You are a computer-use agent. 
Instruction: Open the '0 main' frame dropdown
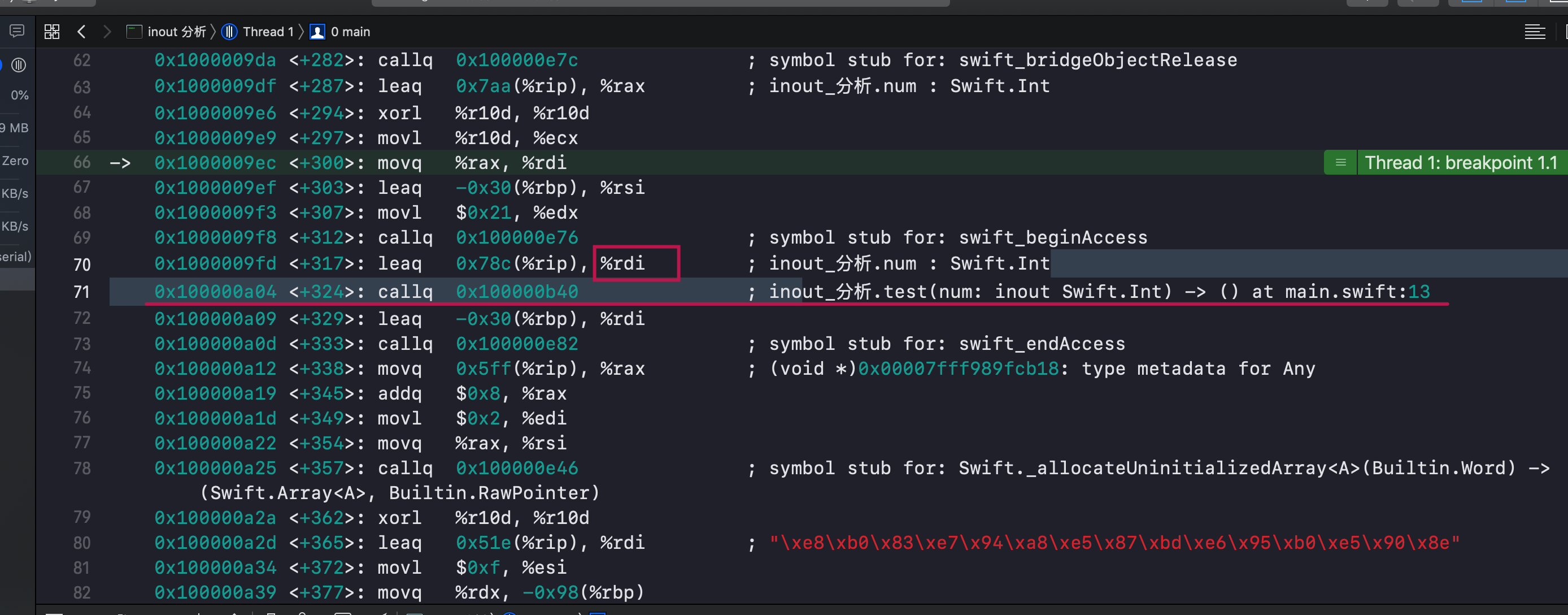350,32
